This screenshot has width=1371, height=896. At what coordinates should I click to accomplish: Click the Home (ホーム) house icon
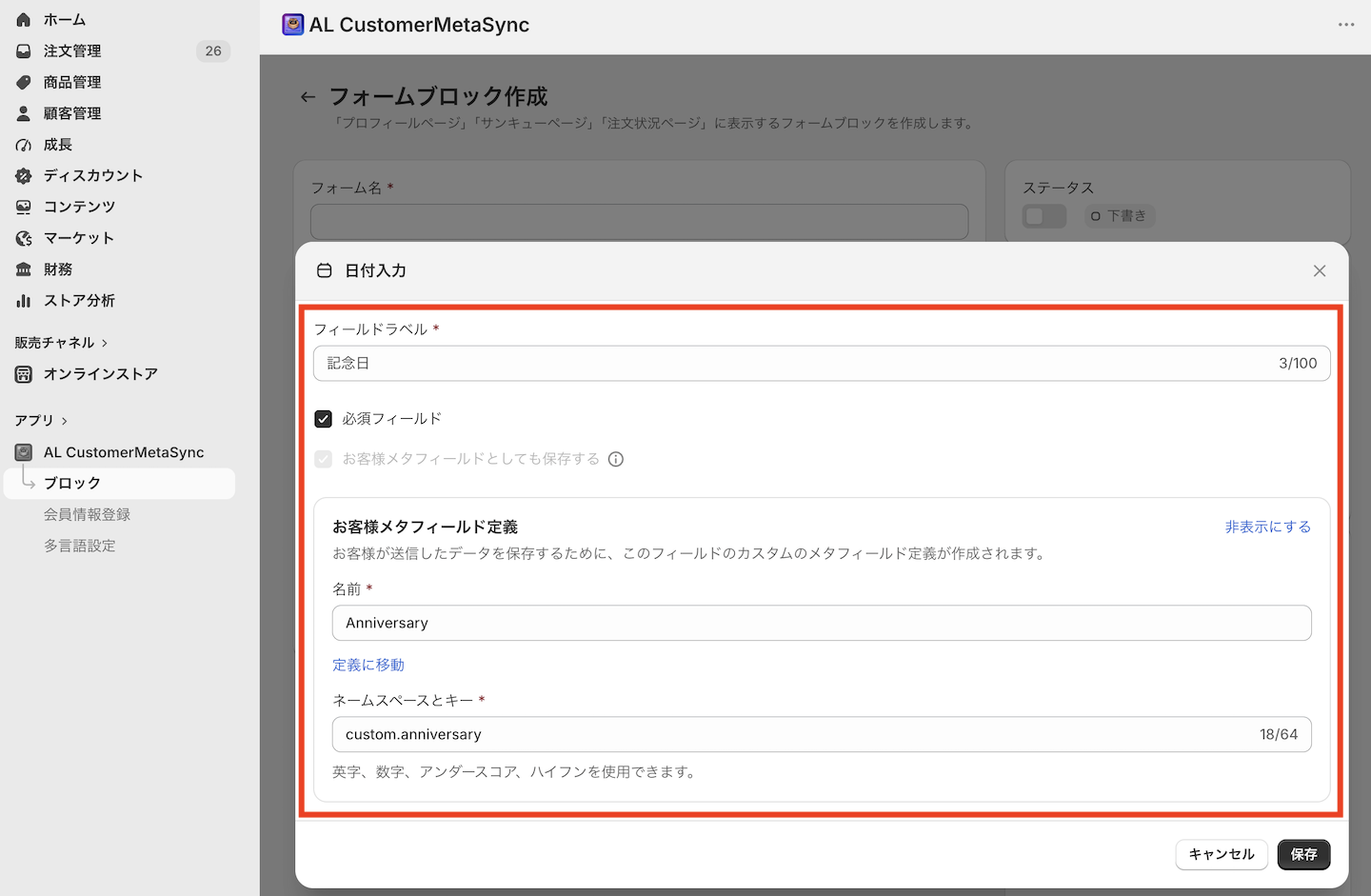(24, 19)
